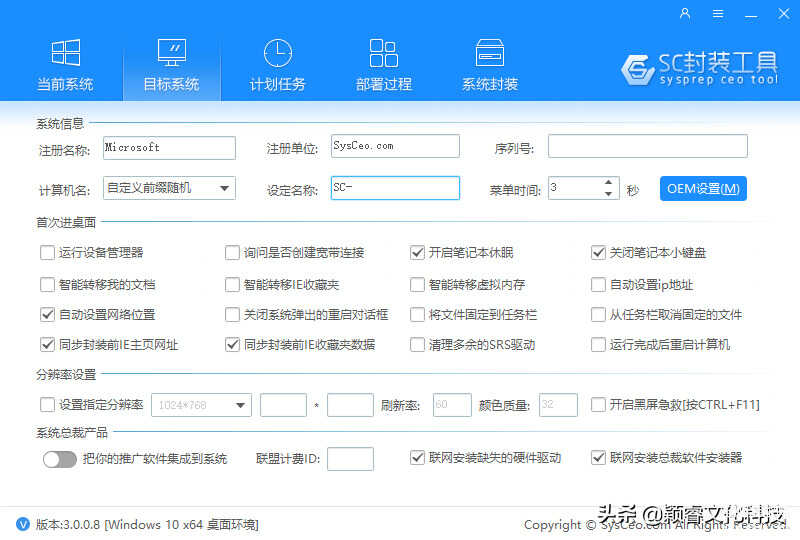Open the 系统封装 box icon

[489, 52]
